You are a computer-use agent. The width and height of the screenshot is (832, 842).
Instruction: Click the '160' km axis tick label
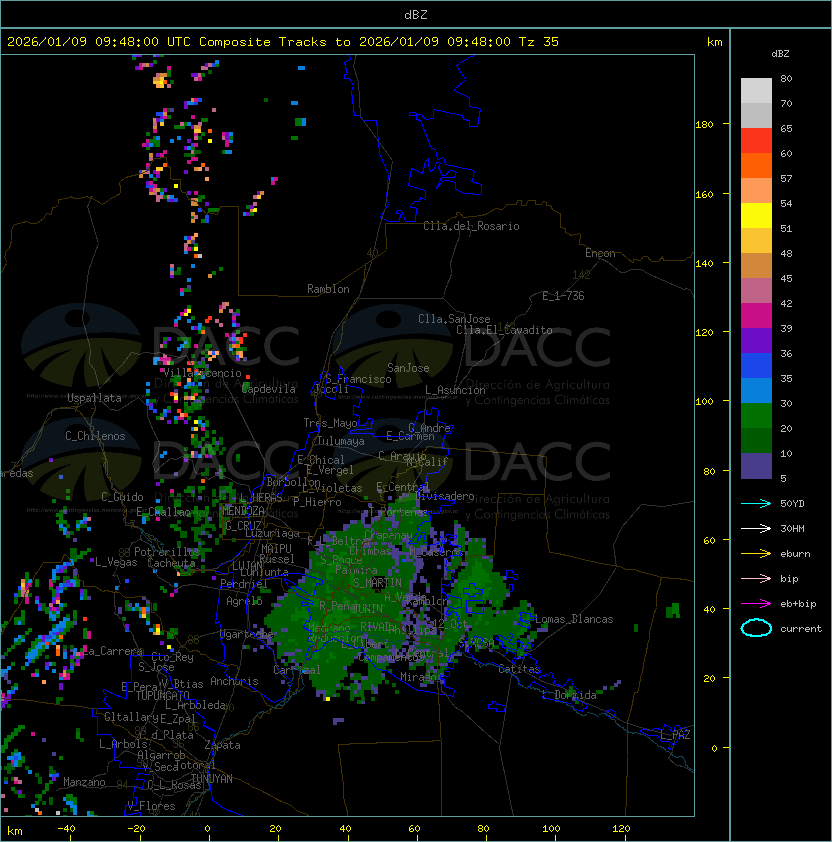click(704, 194)
